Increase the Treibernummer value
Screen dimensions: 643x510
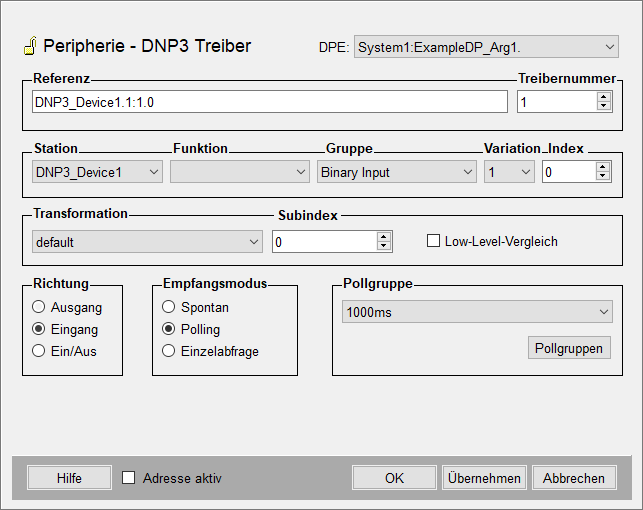603,97
